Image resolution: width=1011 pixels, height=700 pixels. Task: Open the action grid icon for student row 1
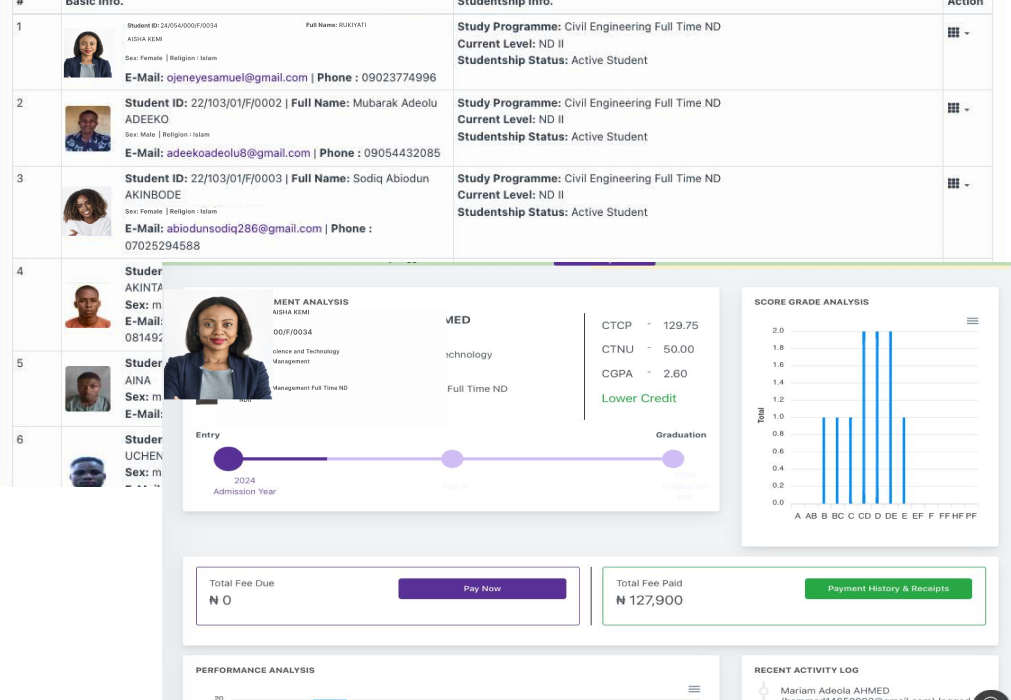[x=957, y=33]
